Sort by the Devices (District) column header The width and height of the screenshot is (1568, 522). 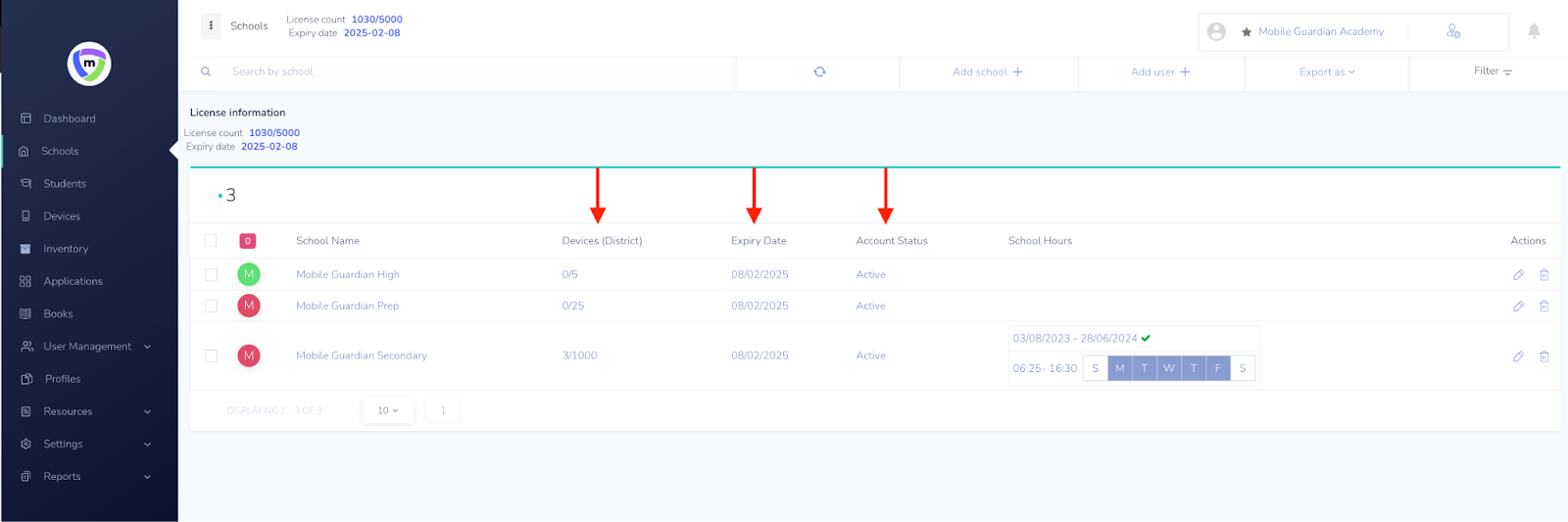point(602,241)
